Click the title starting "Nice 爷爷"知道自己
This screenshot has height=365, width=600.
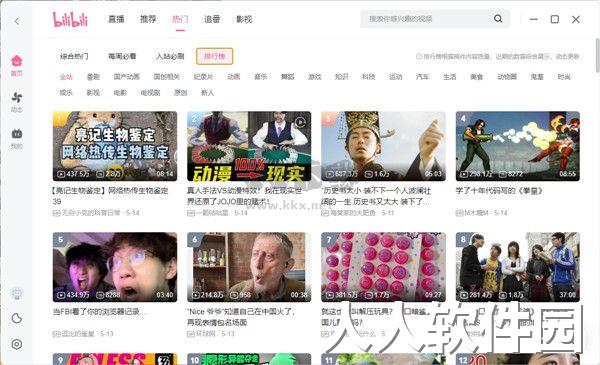tap(241, 317)
